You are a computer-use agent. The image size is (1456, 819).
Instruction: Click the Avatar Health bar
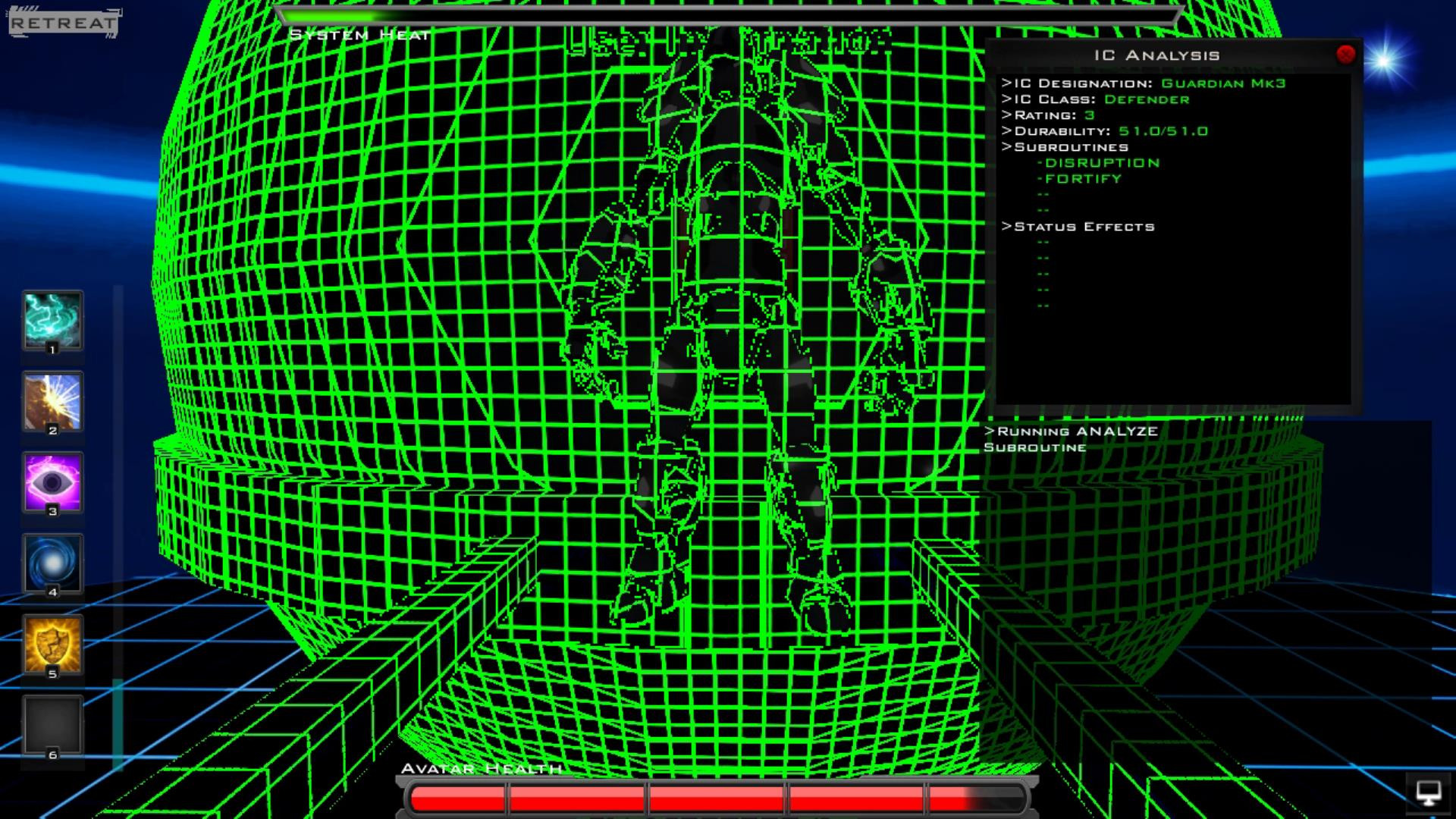(718, 799)
